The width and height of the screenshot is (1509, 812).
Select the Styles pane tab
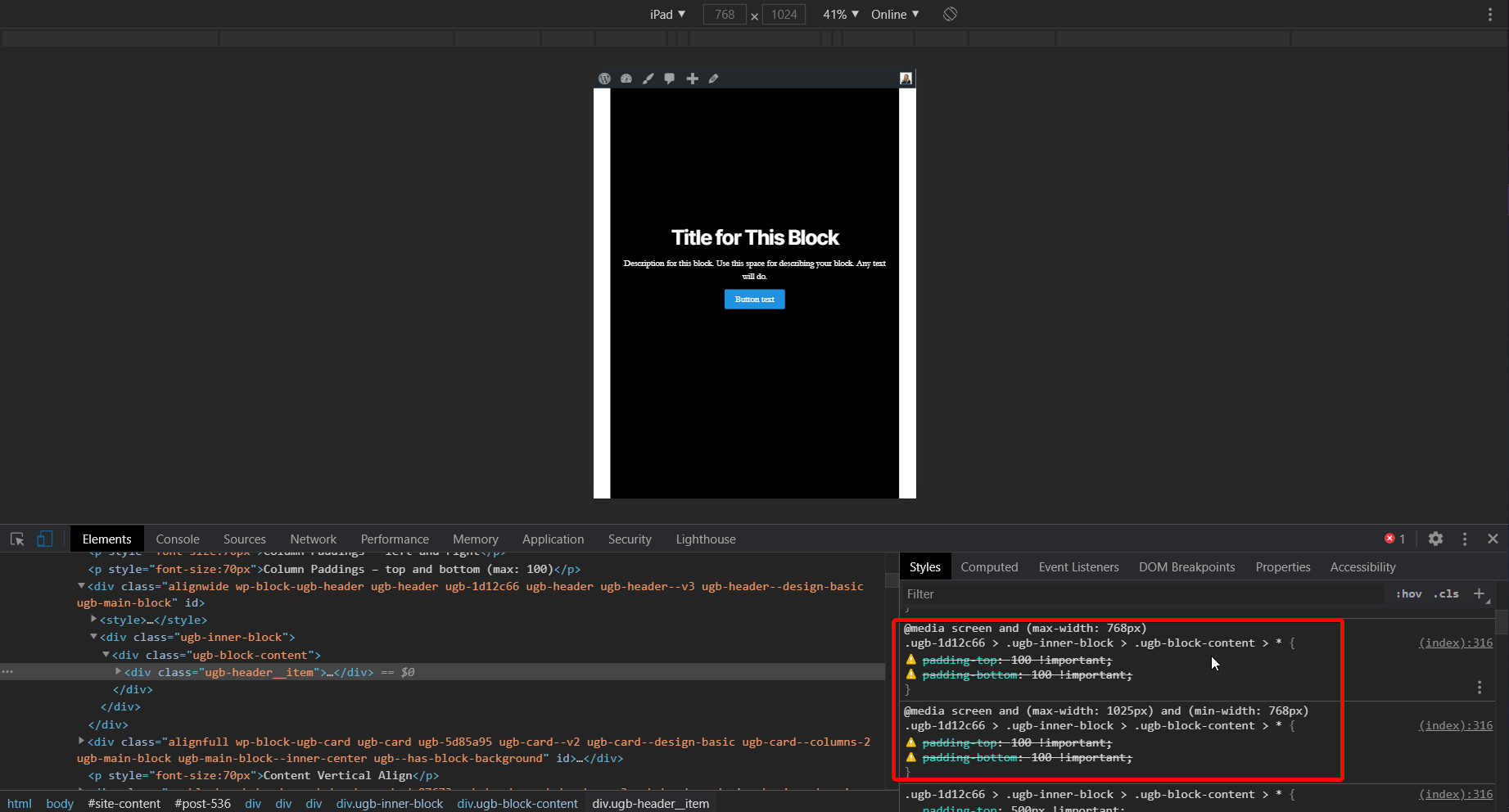pyautogui.click(x=925, y=566)
